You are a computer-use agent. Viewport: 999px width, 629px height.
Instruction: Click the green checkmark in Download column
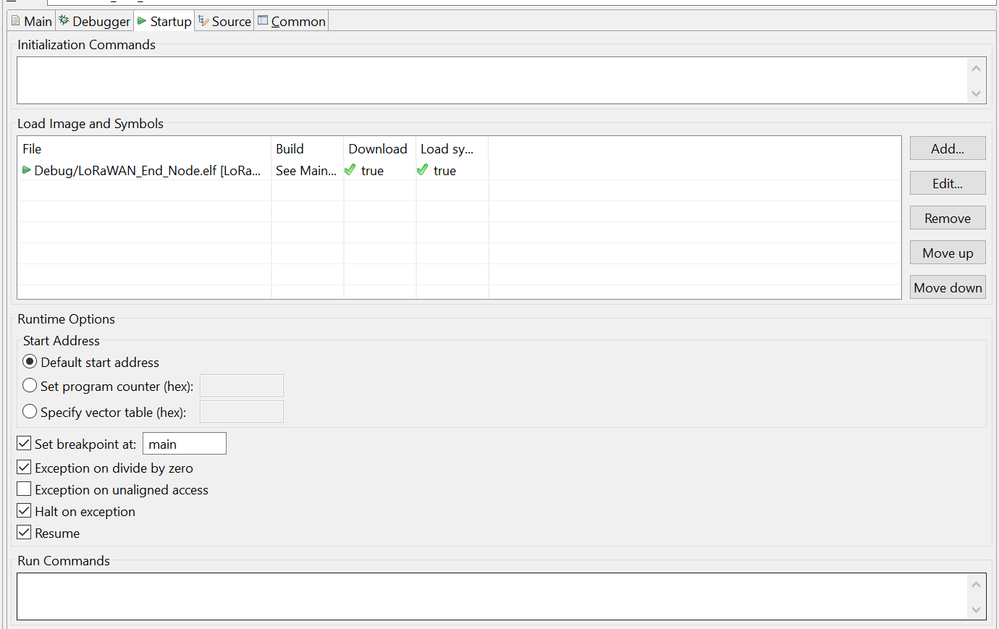pos(350,170)
